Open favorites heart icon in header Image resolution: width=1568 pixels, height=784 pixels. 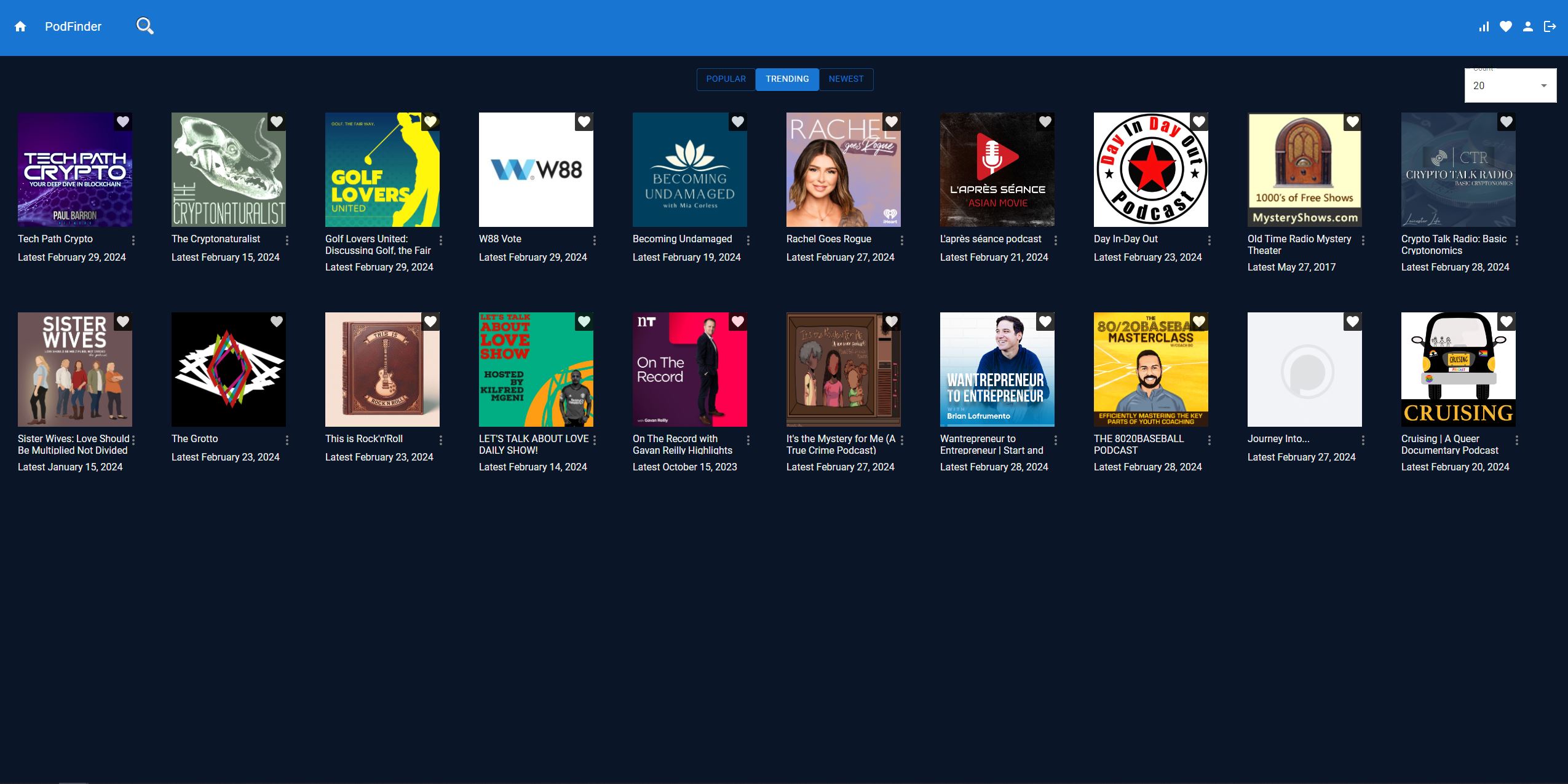(1506, 26)
